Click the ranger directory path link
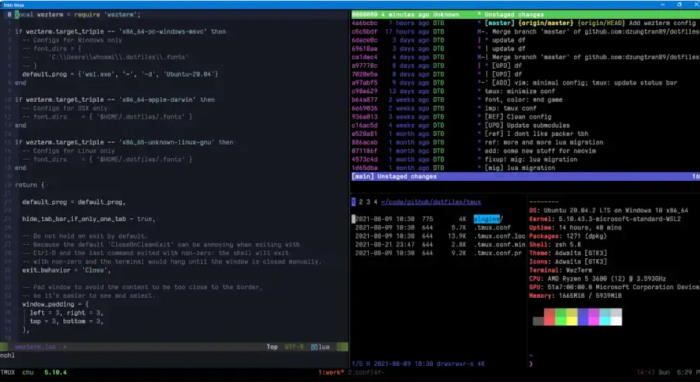The height and width of the screenshot is (382, 700). [x=431, y=202]
